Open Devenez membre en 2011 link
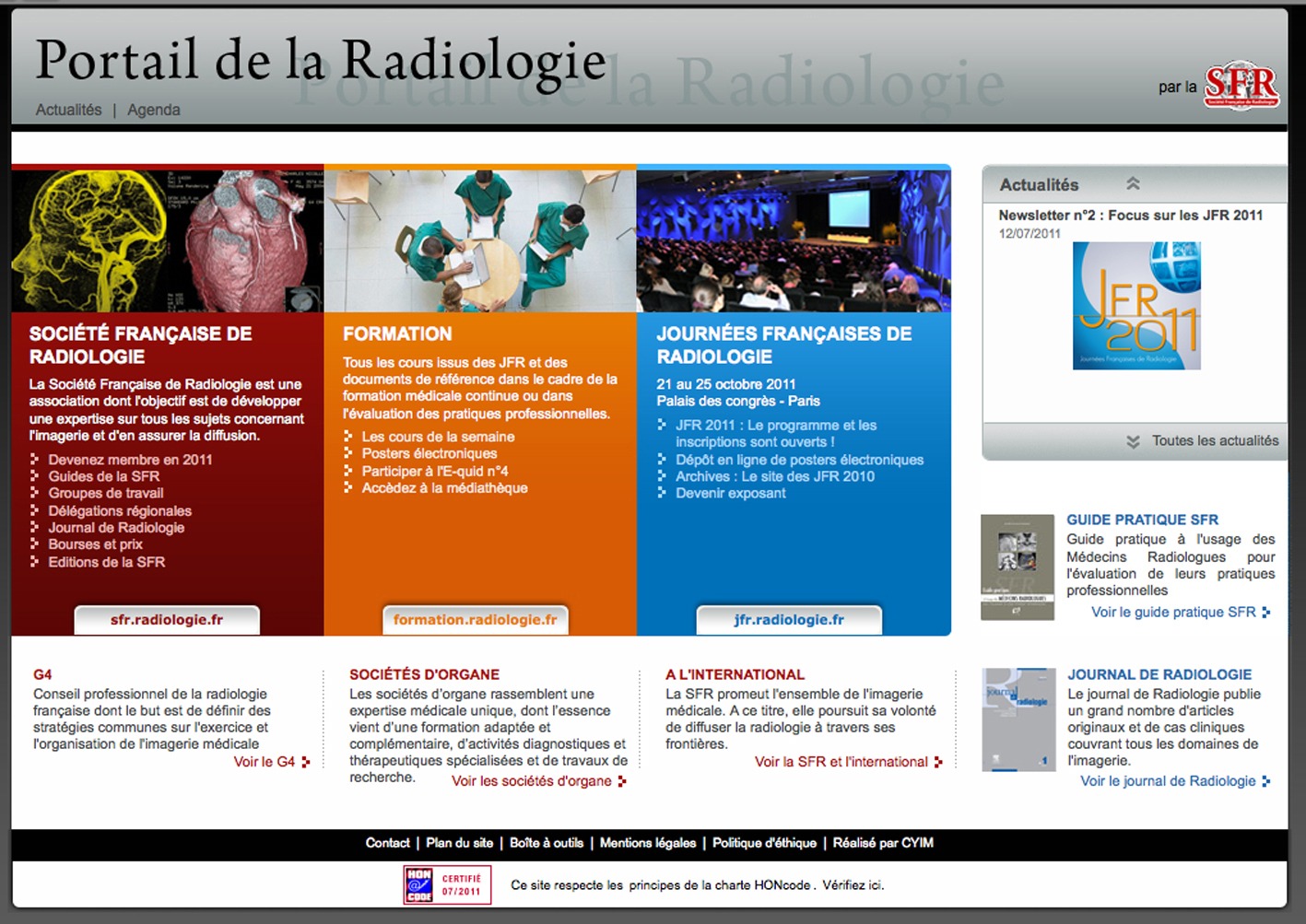This screenshot has height=924, width=1306. pos(130,460)
